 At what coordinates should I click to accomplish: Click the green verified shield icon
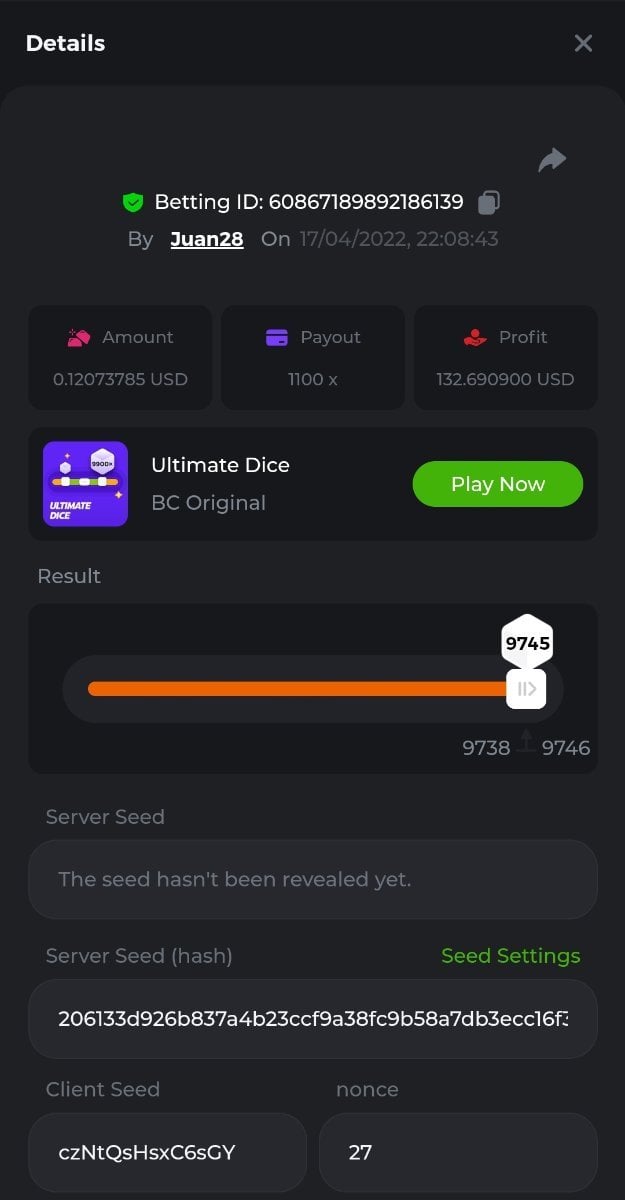pos(133,203)
